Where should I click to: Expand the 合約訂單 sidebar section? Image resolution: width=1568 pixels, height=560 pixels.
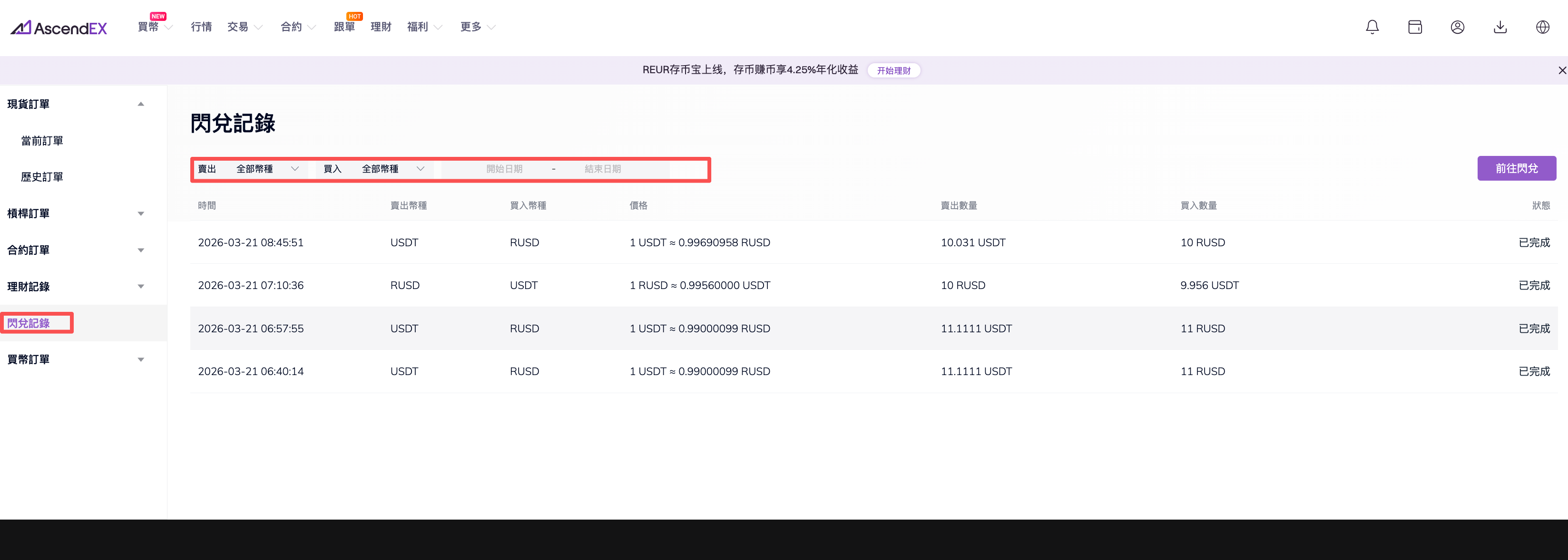tap(141, 250)
